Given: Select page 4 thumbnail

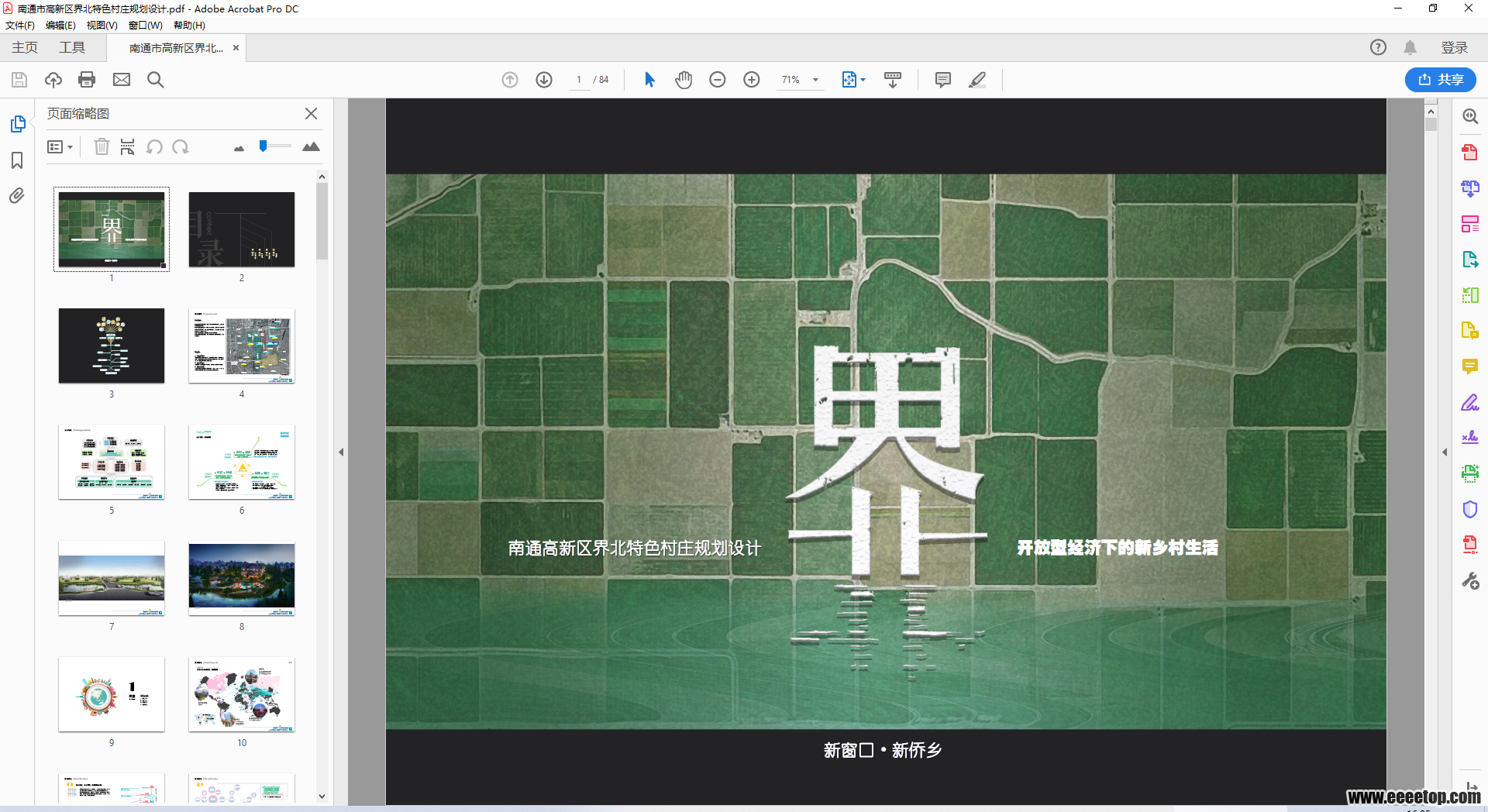Looking at the screenshot, I should pyautogui.click(x=242, y=346).
